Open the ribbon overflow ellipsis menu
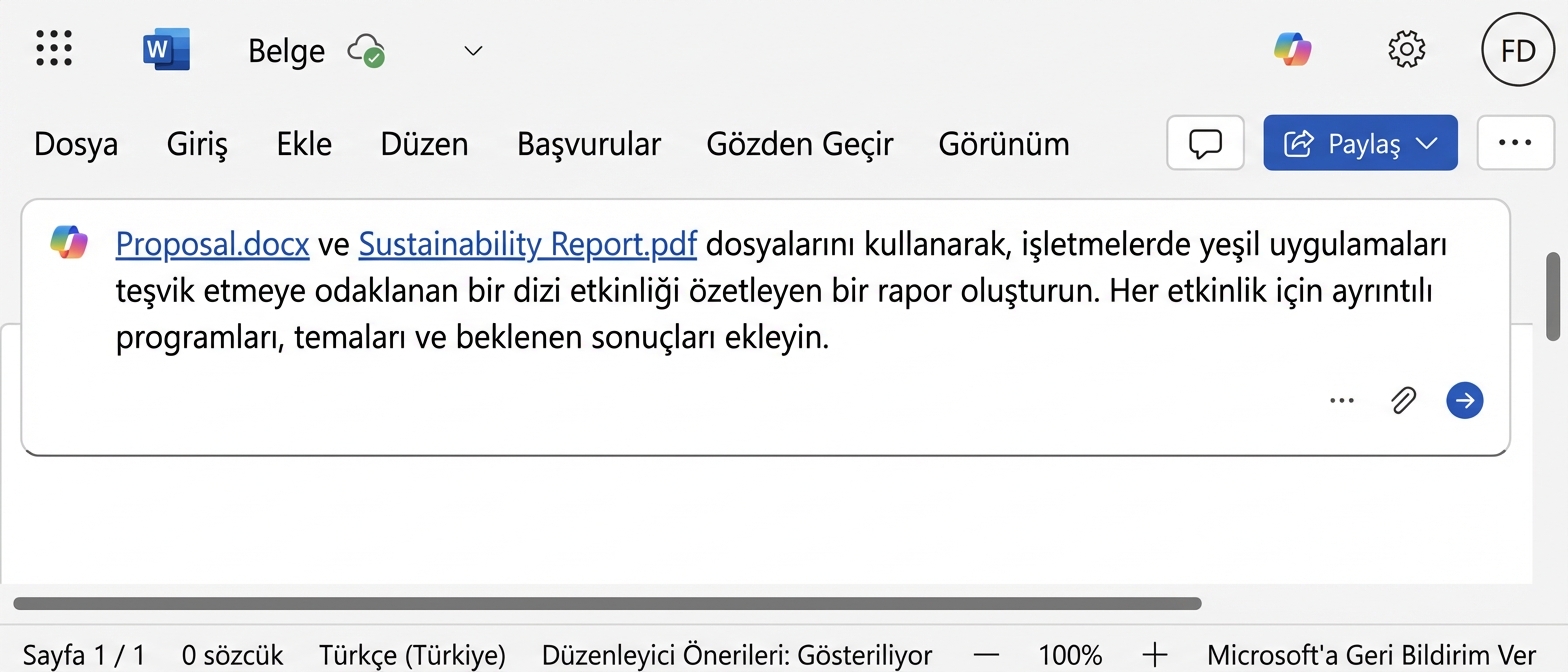Image resolution: width=1568 pixels, height=672 pixels. click(1515, 143)
